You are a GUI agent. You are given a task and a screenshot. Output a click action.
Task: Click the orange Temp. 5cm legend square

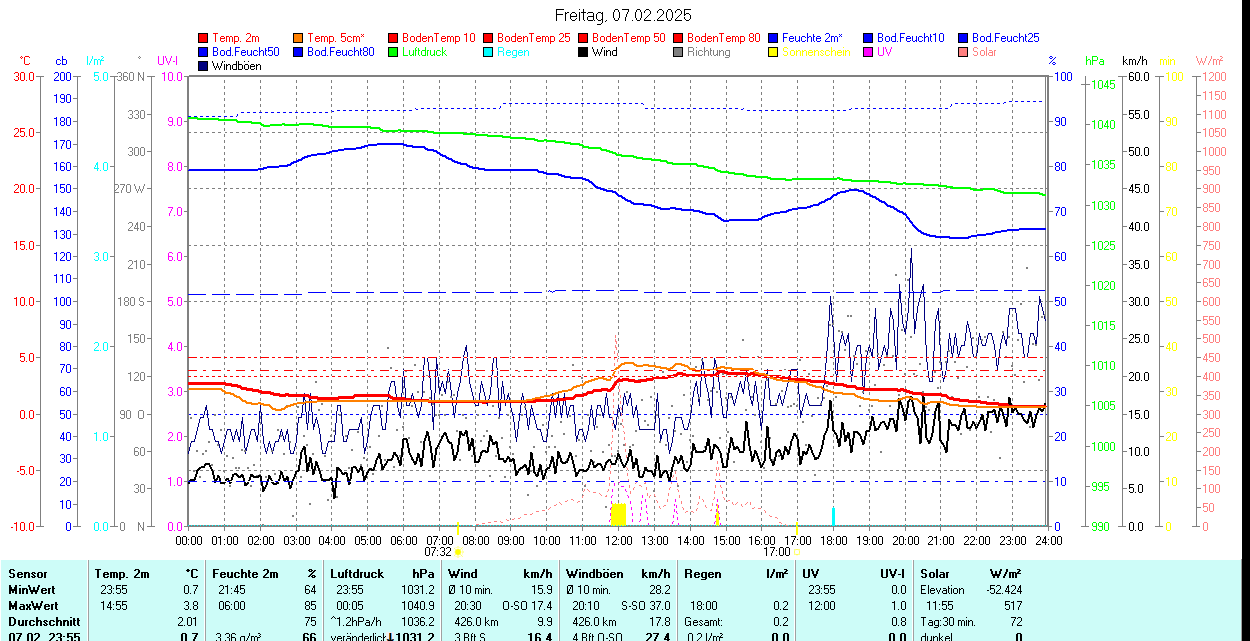click(x=299, y=38)
